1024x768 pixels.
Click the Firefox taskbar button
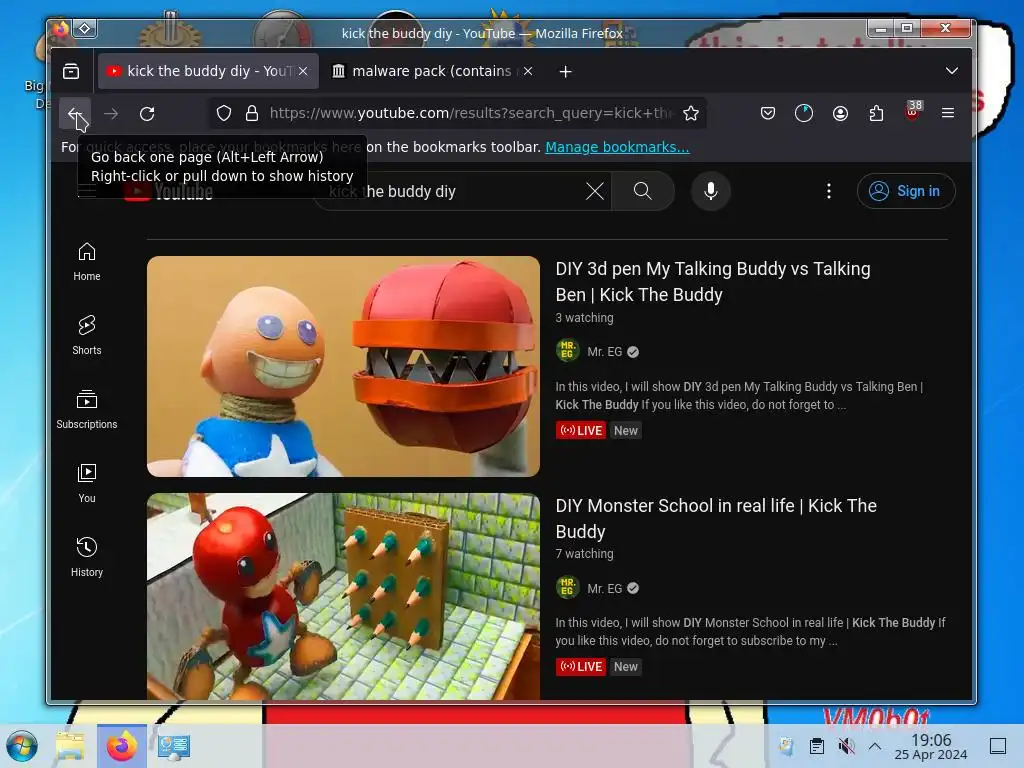click(121, 746)
